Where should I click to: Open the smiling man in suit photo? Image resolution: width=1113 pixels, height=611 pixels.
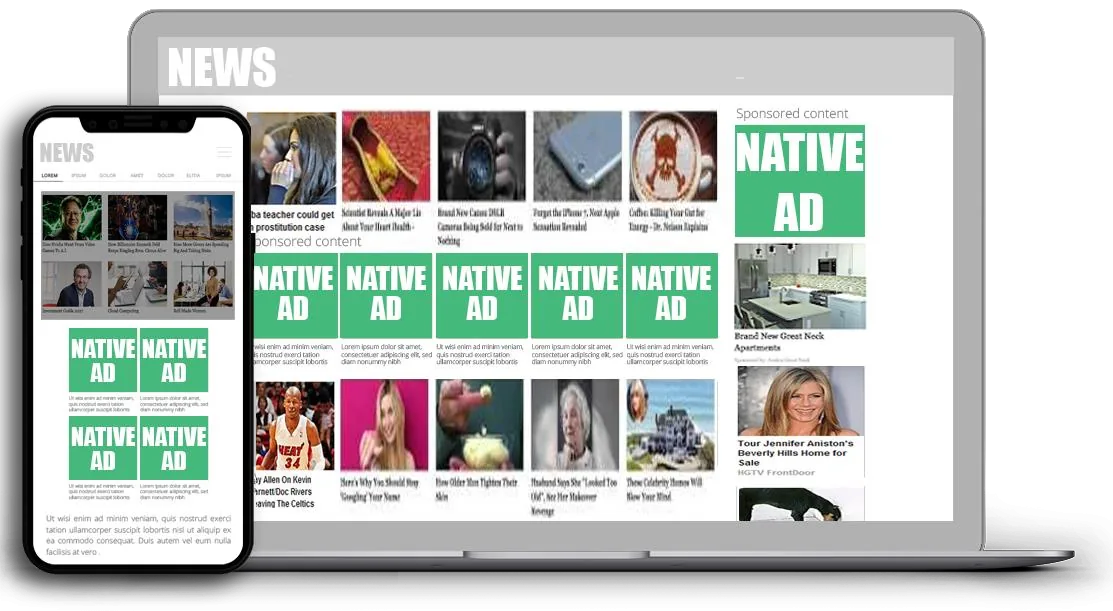point(72,284)
